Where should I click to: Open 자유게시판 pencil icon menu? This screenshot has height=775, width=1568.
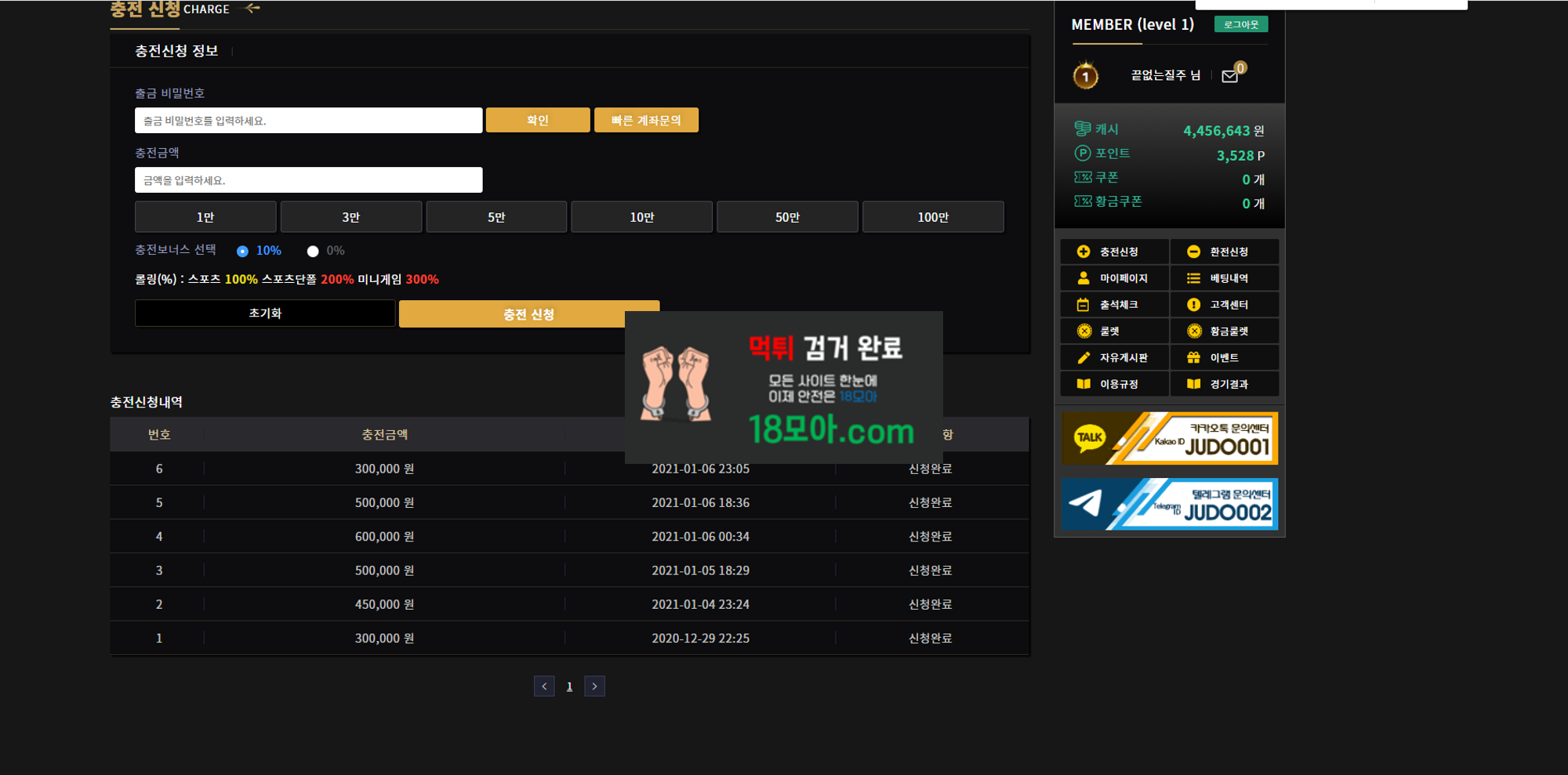(1114, 357)
